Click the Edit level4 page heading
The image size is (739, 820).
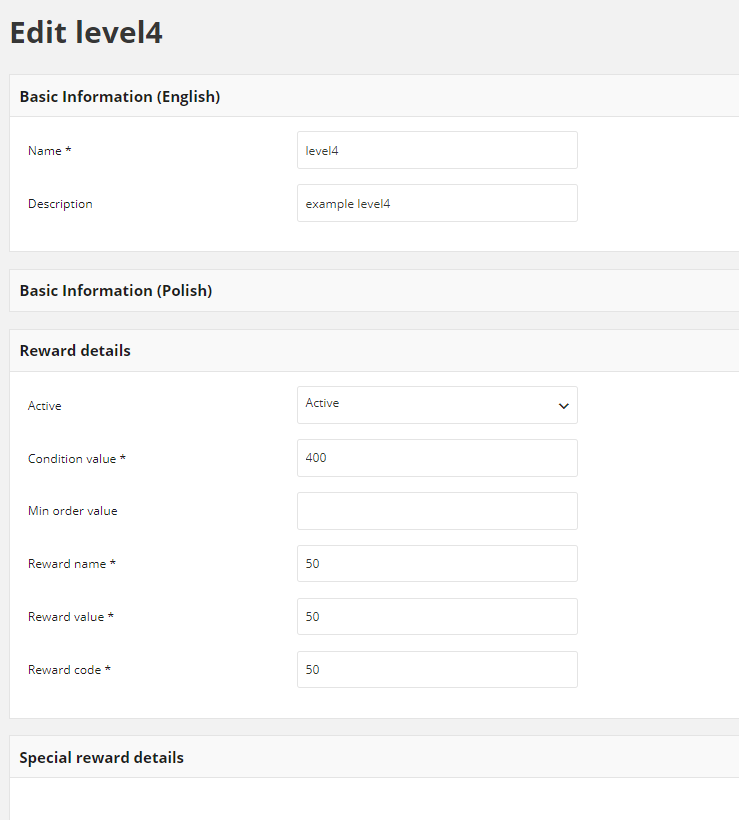point(86,32)
